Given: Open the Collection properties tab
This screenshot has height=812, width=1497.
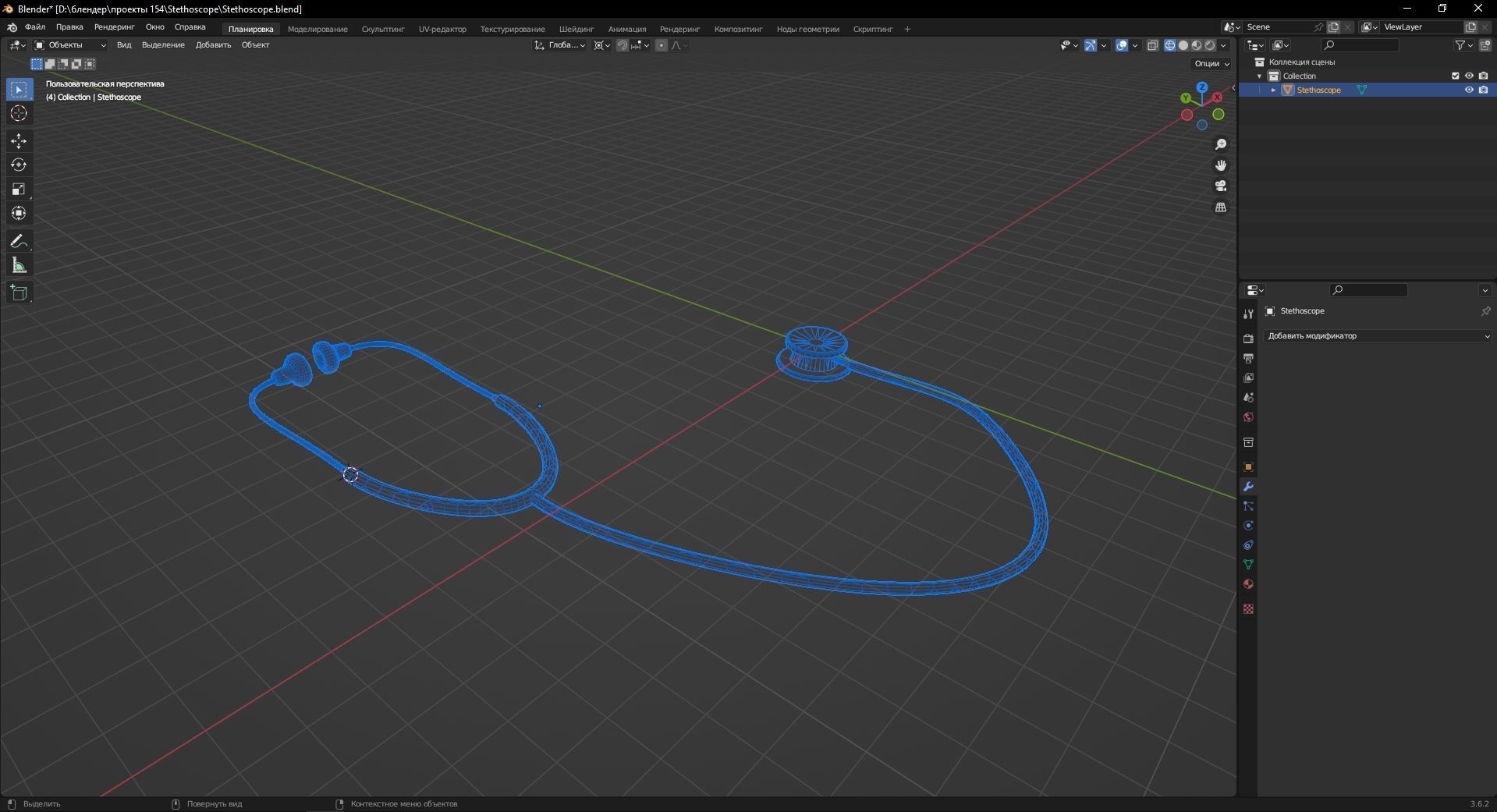Looking at the screenshot, I should tap(1248, 442).
